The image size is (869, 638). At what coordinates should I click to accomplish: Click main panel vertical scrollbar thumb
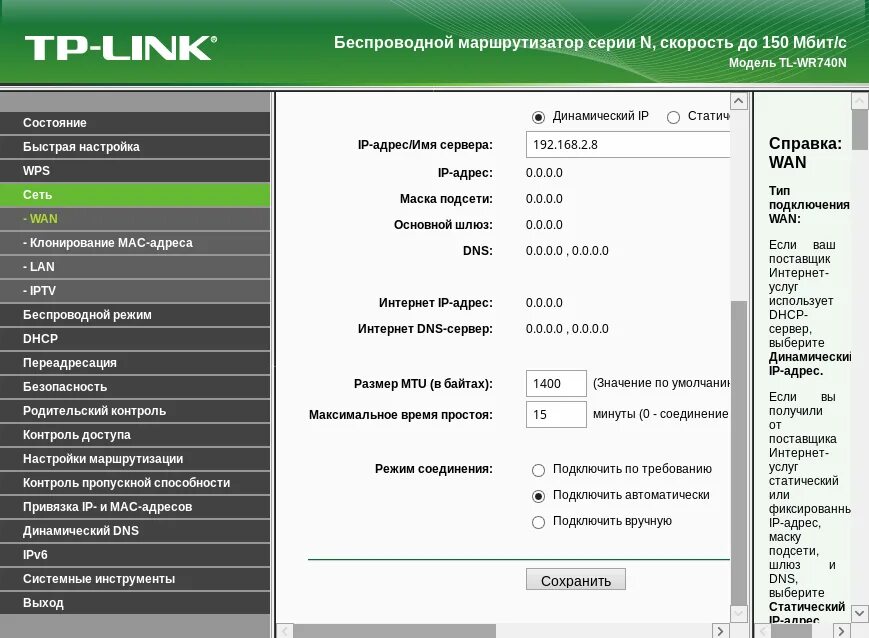[739, 452]
